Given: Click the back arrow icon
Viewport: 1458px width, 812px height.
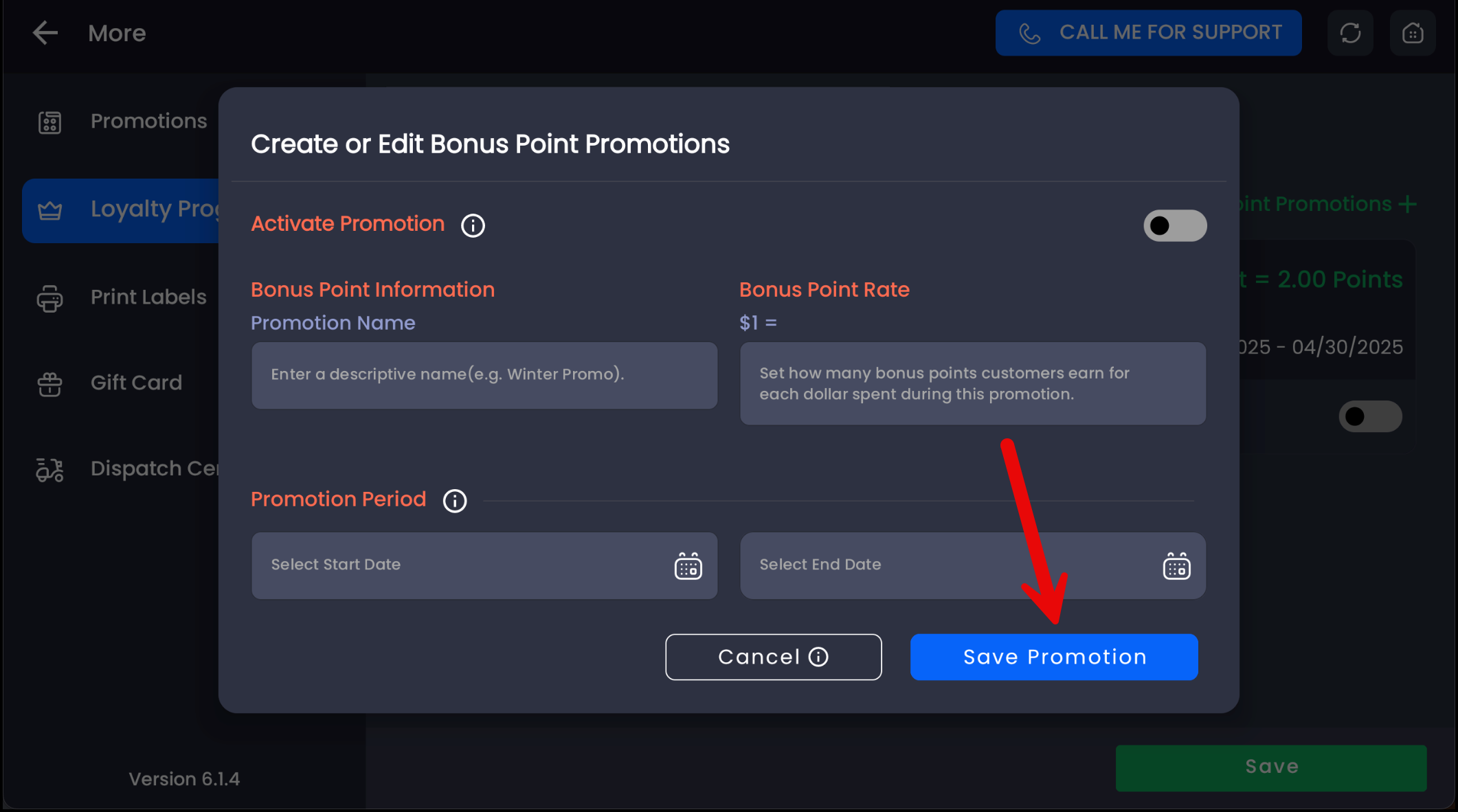Looking at the screenshot, I should point(45,33).
